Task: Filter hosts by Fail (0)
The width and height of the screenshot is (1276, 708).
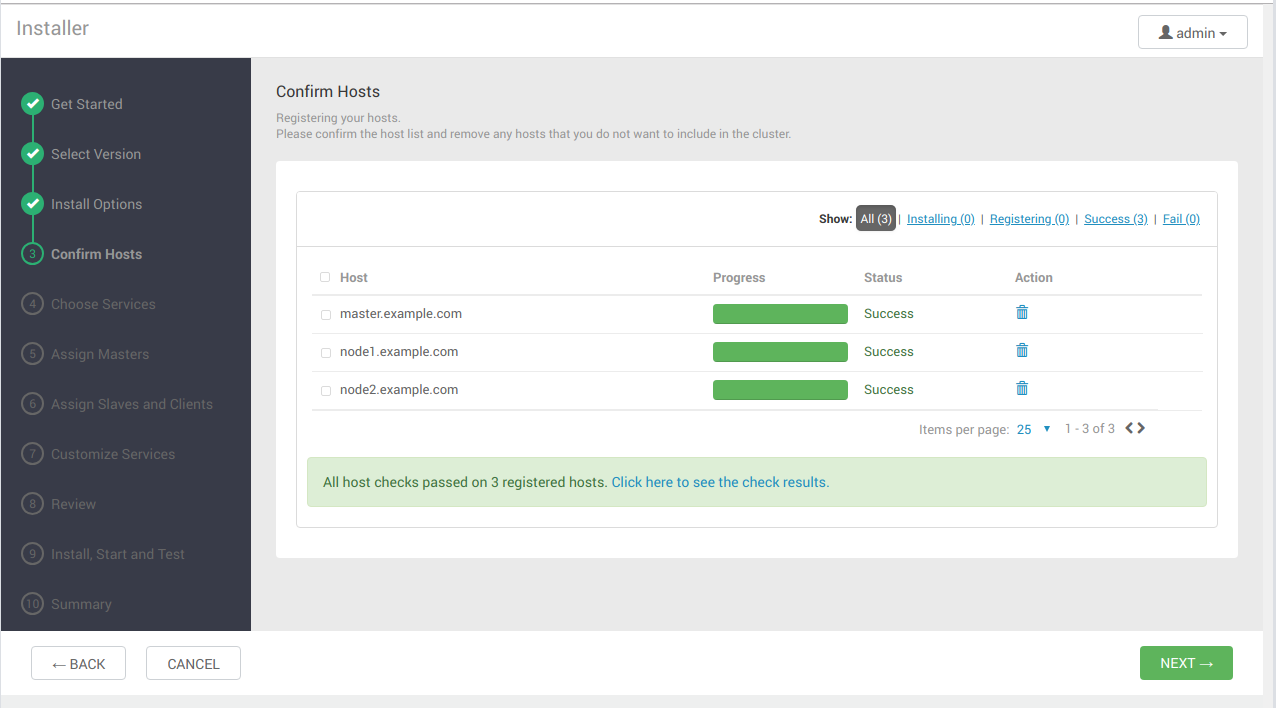Action: [1181, 219]
